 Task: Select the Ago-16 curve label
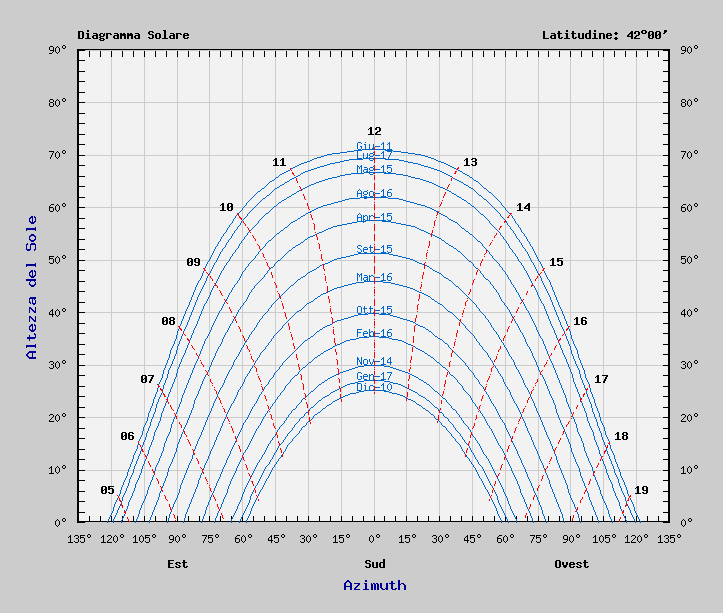(x=374, y=194)
